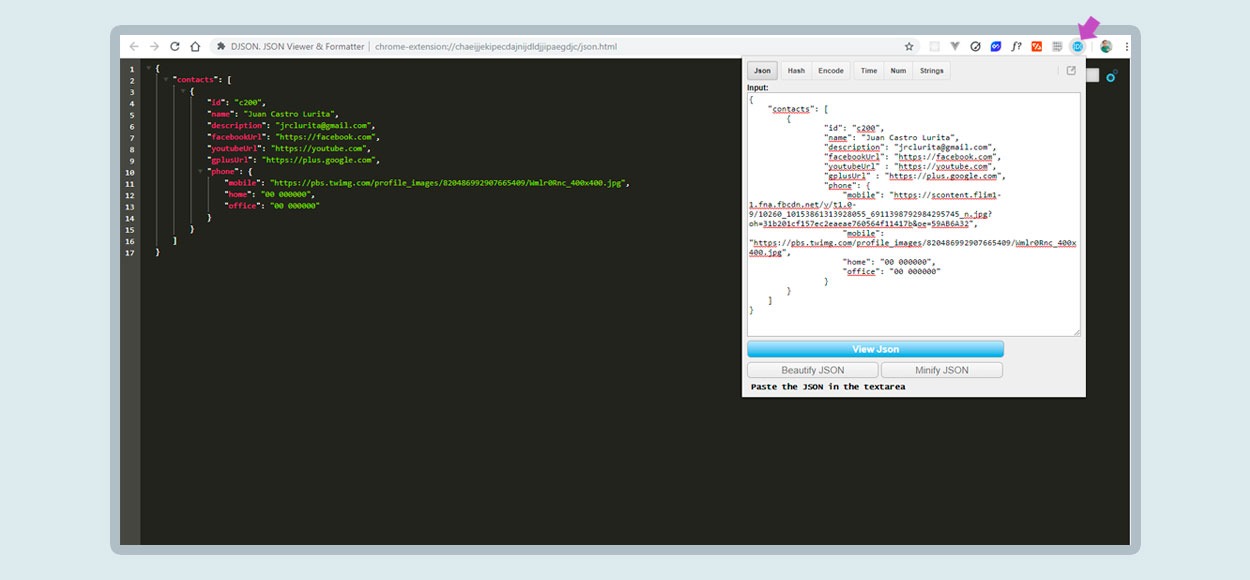Open the gray grid extension icon

pos(1057,46)
